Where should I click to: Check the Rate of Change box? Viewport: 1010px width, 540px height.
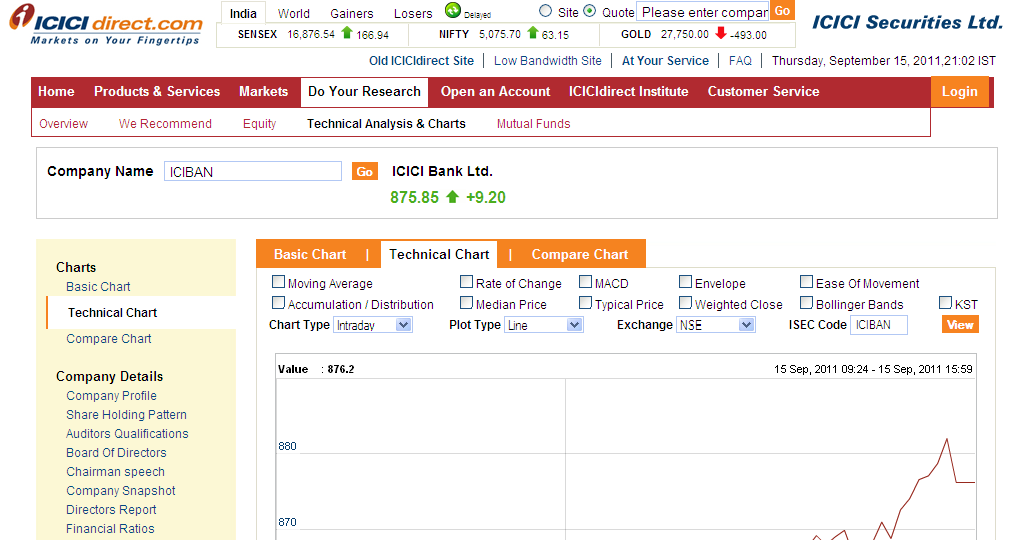click(x=466, y=282)
